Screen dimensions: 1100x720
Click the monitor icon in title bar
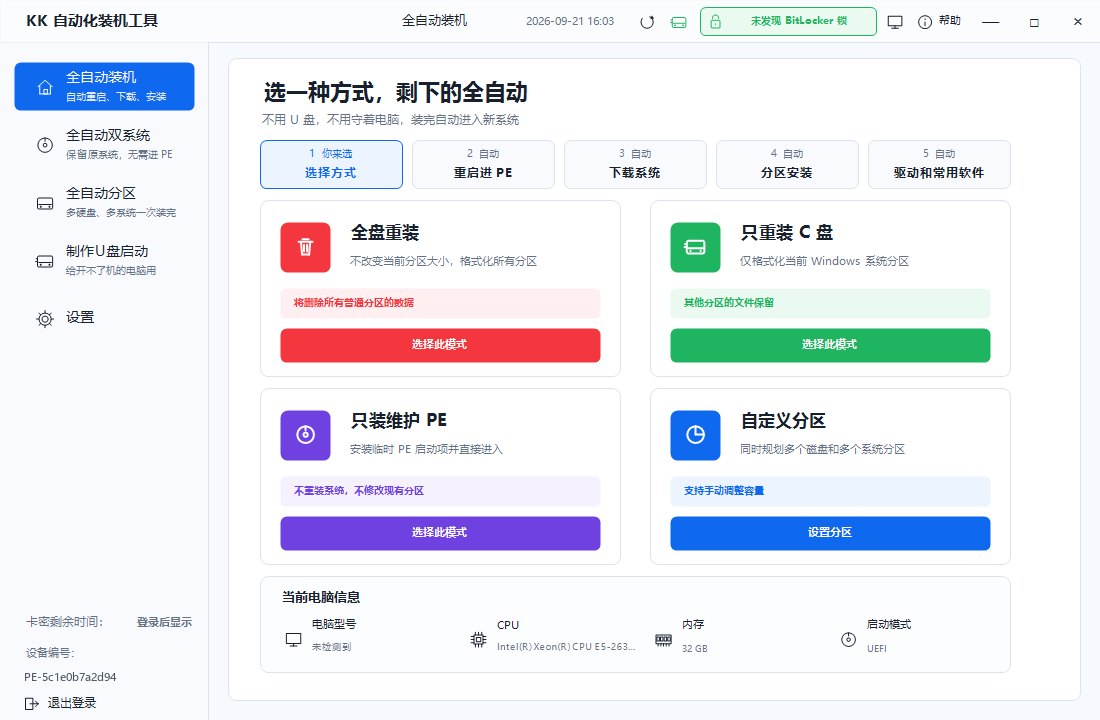(x=895, y=22)
